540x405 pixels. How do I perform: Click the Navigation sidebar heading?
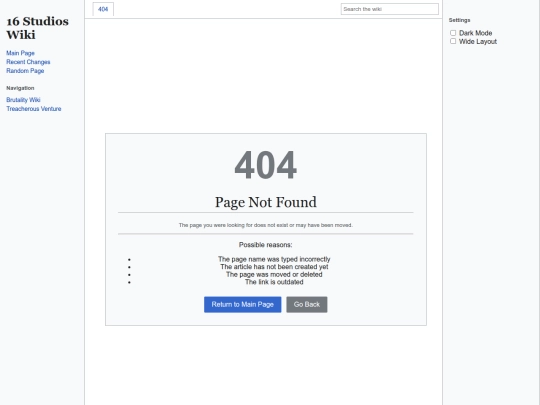(x=20, y=88)
